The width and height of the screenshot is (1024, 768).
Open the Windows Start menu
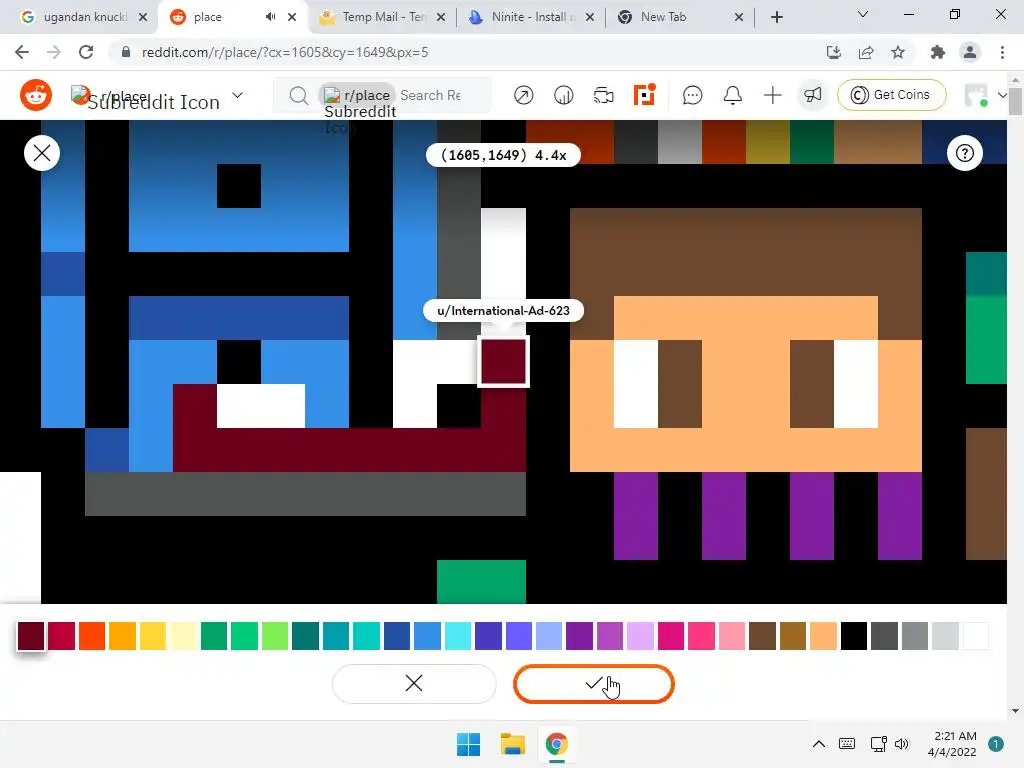(x=468, y=744)
